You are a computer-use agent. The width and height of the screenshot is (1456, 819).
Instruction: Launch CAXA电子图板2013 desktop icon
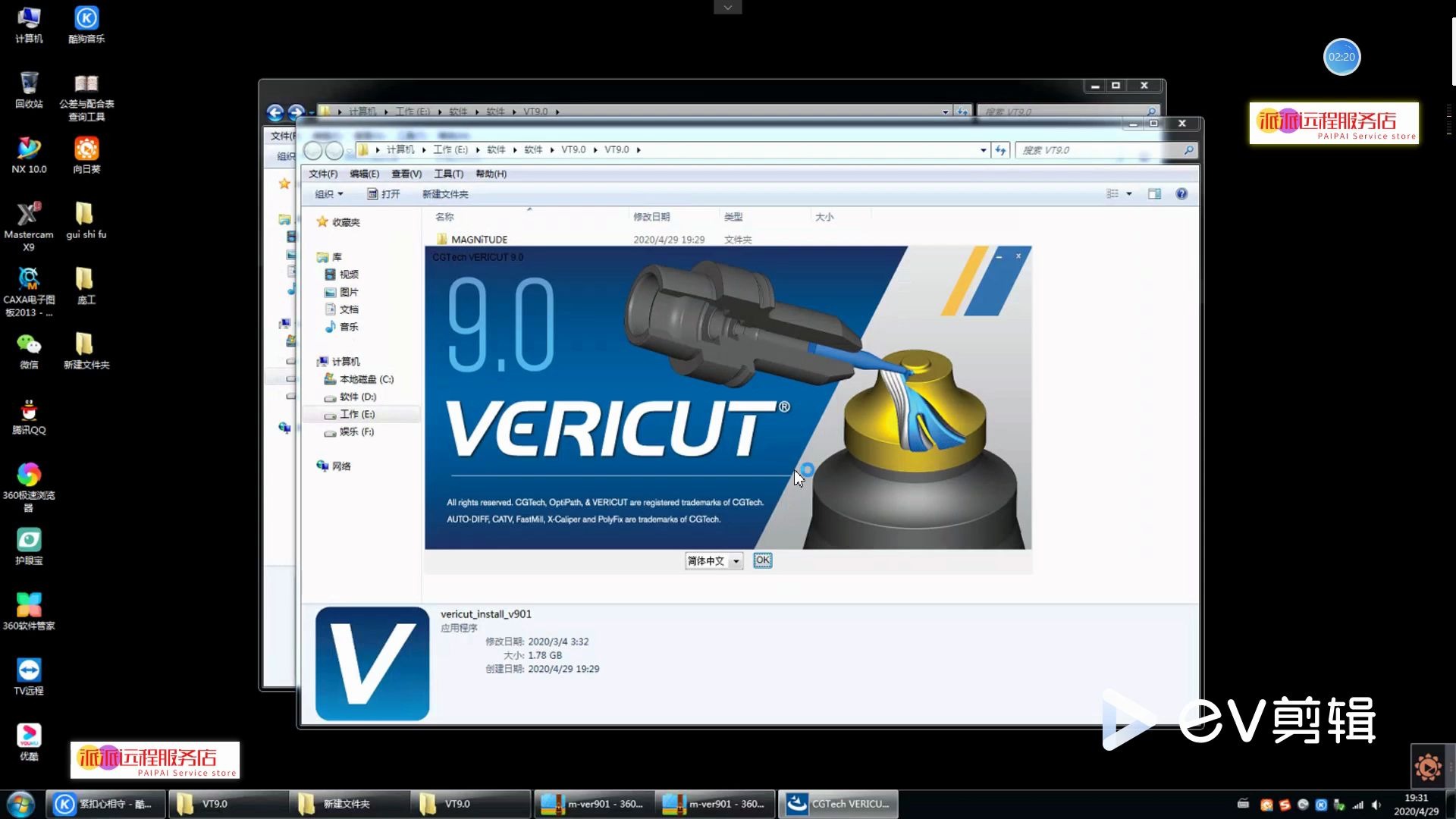click(29, 291)
